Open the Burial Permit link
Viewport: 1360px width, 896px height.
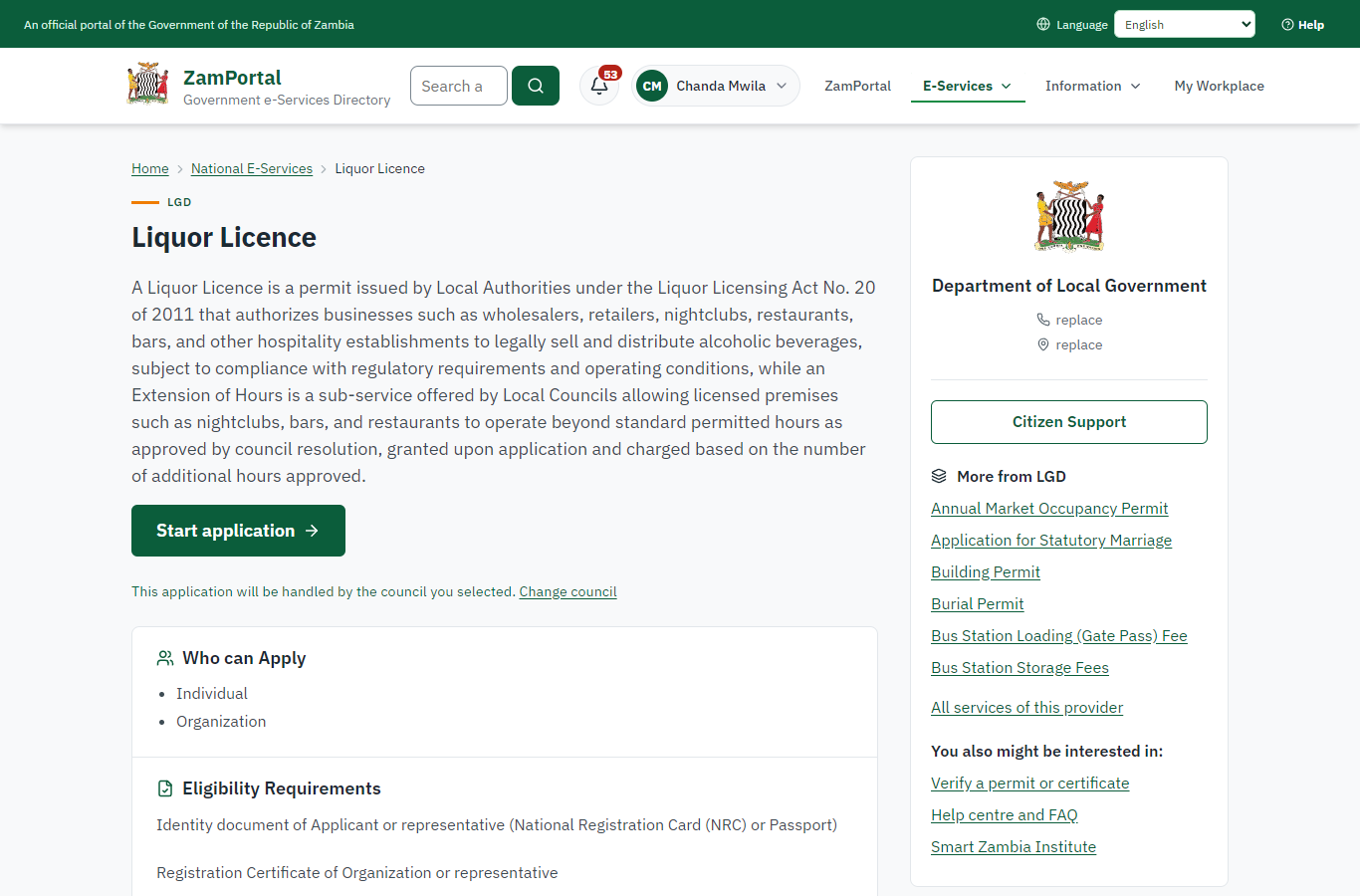pos(978,603)
